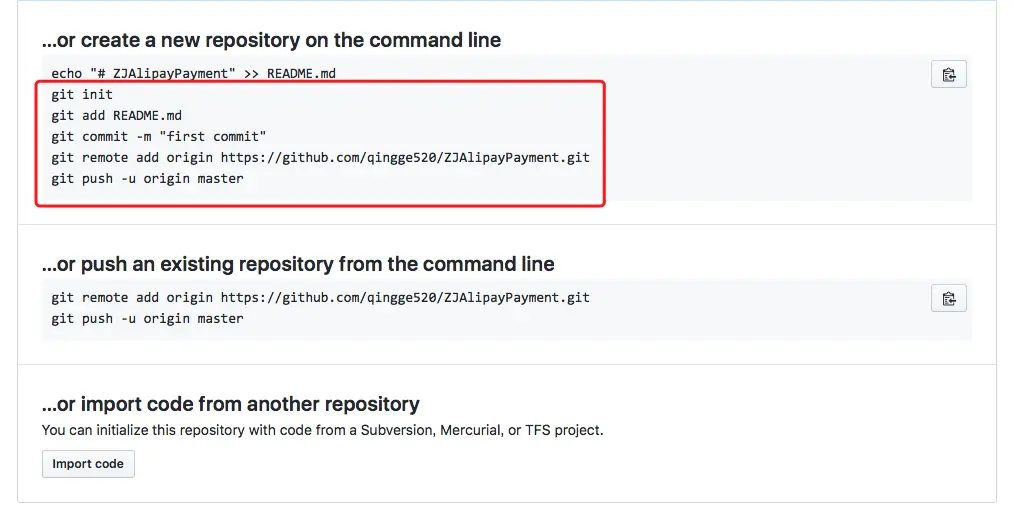
Task: Click the "...or push an existing repository" heading
Action: coord(298,264)
